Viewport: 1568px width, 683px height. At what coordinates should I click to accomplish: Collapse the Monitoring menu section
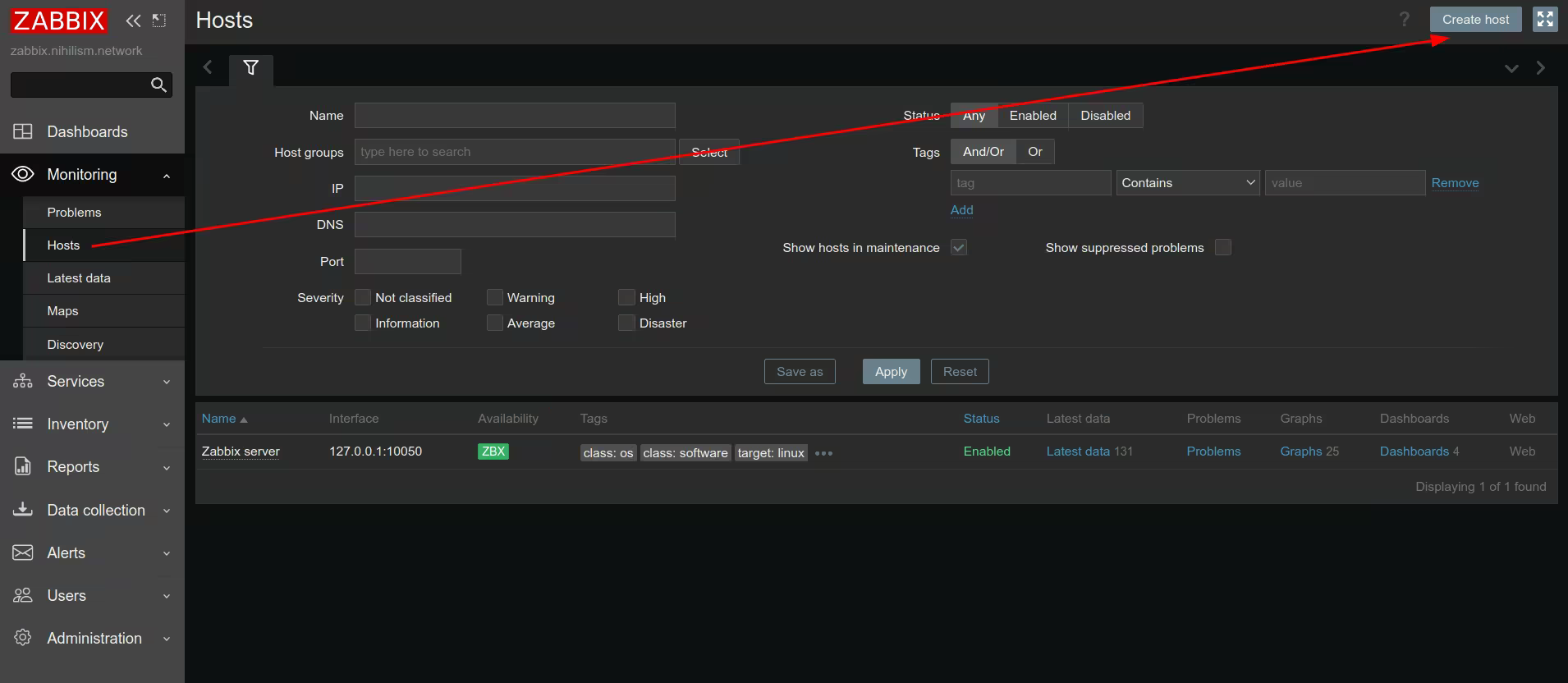(x=167, y=175)
